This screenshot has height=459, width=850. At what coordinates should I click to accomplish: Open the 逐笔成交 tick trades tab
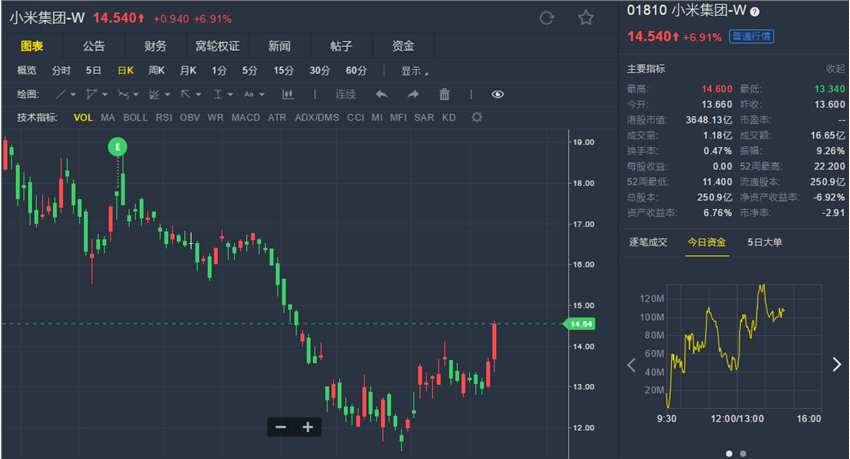[x=648, y=242]
